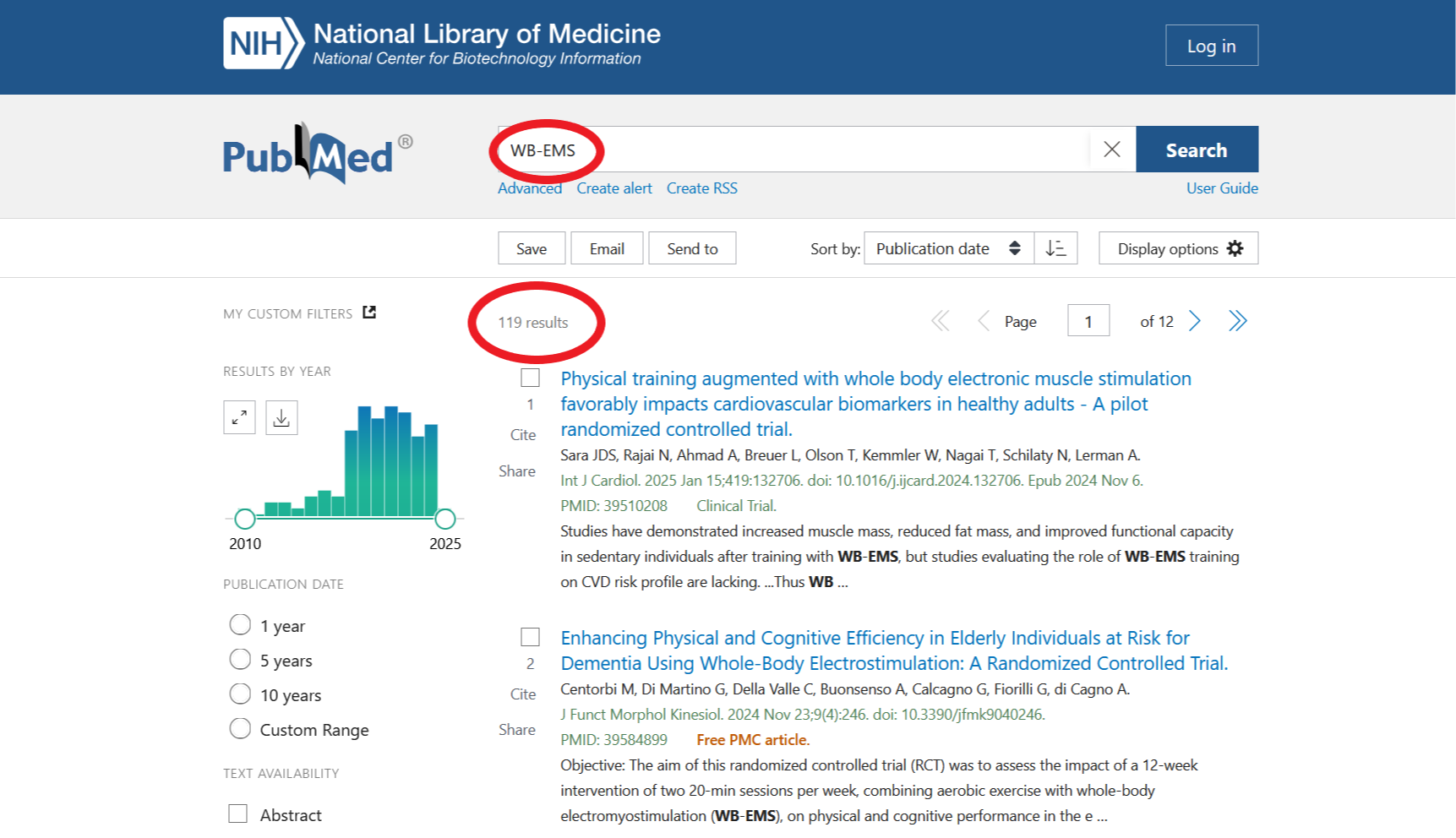Image resolution: width=1456 pixels, height=838 pixels.
Task: Click the 2010 start year slider handle
Action: point(245,519)
